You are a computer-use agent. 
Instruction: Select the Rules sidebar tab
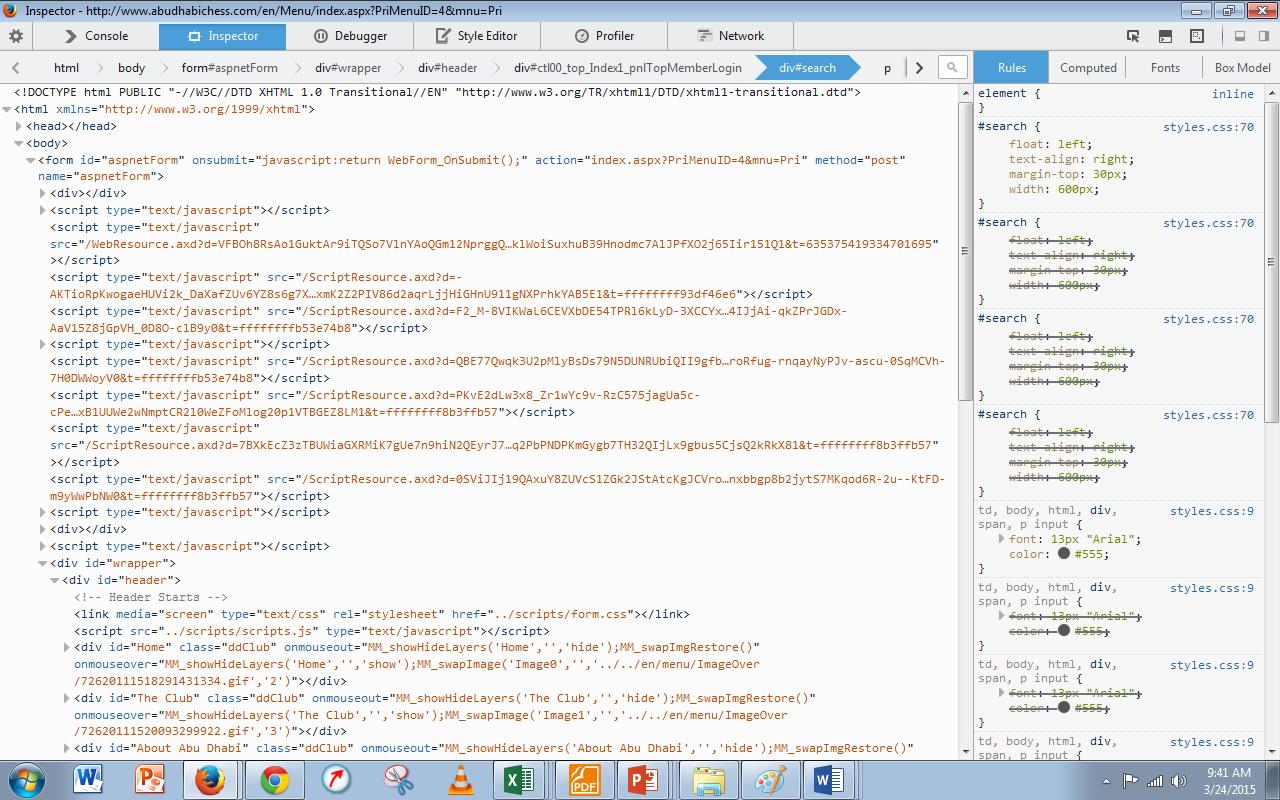[1012, 68]
